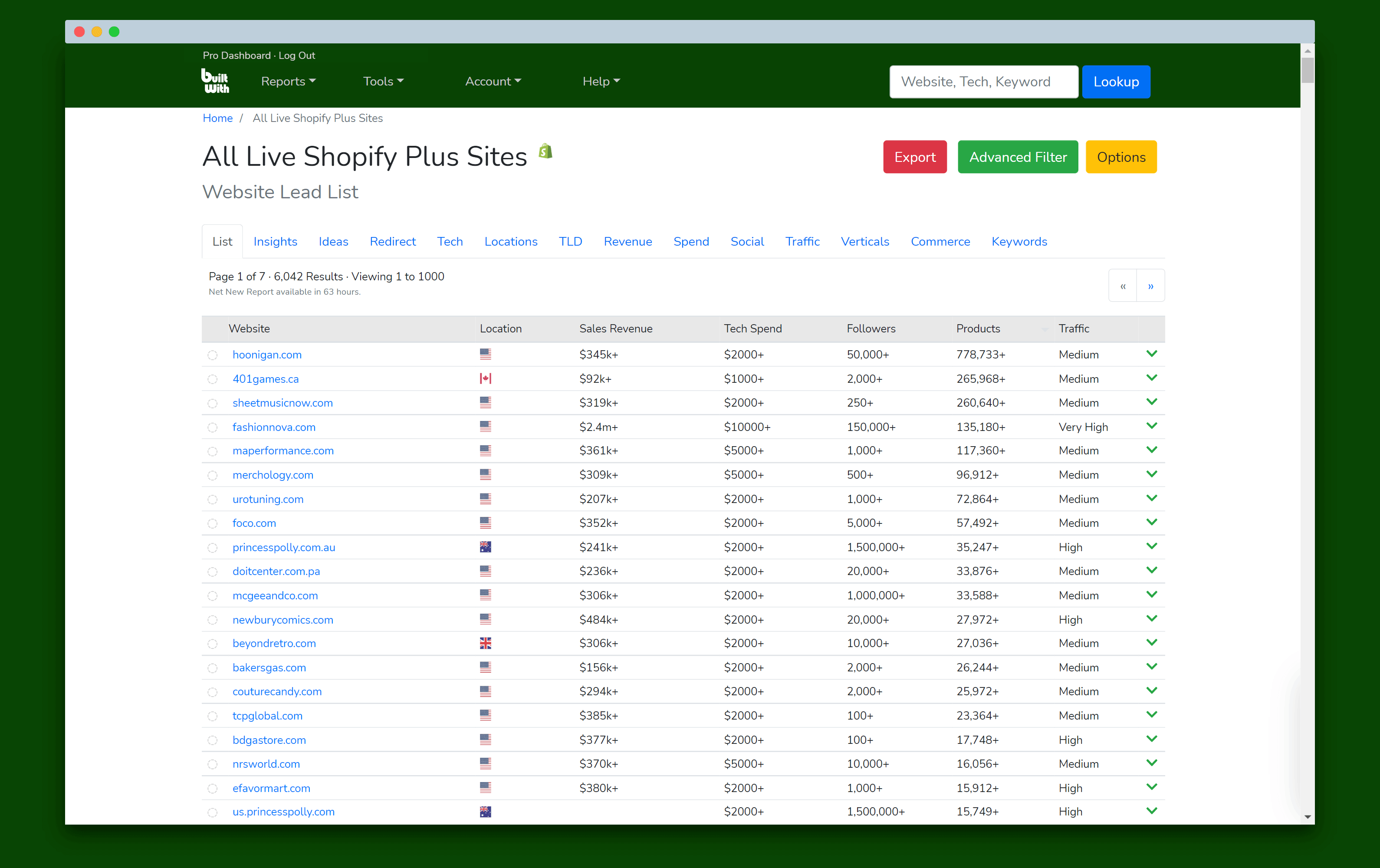Click the US flag in the merchology.com row
1380x868 pixels.
[486, 475]
